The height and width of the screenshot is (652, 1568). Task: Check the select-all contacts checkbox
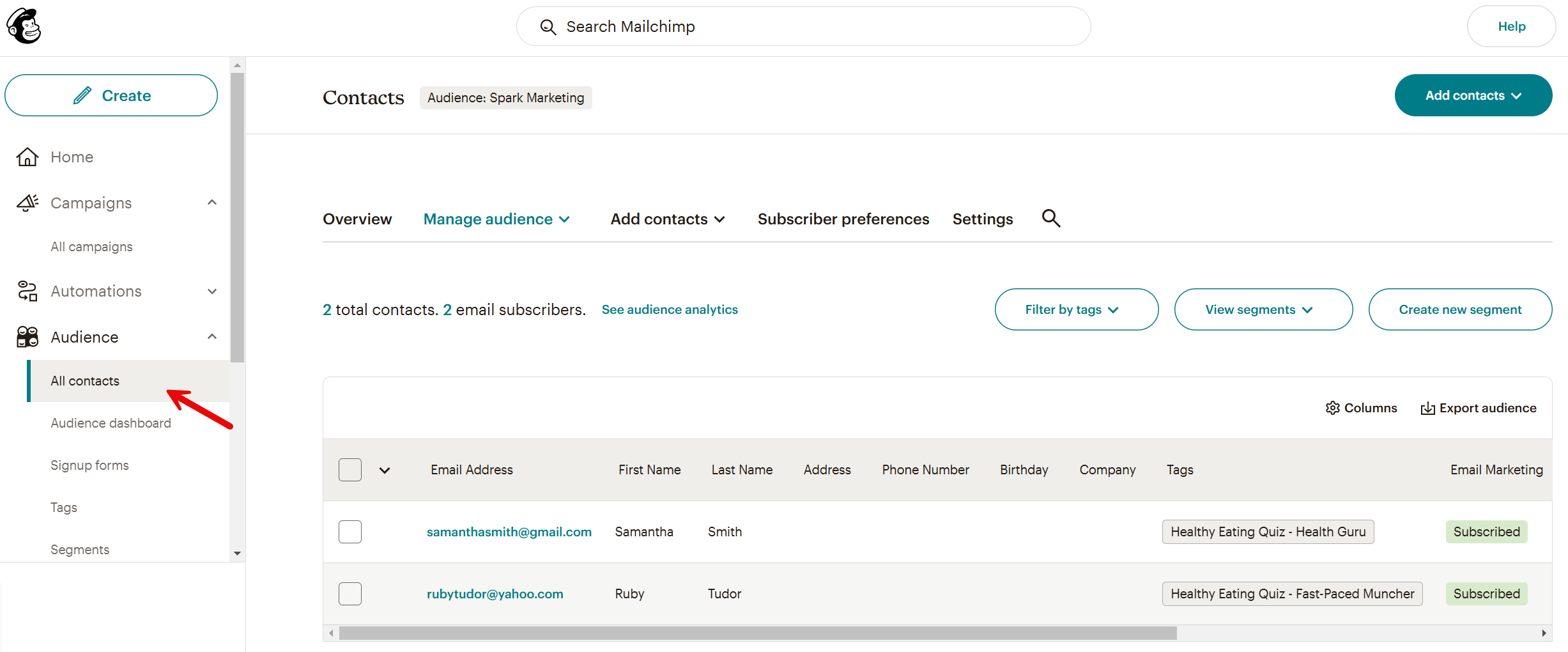click(350, 469)
